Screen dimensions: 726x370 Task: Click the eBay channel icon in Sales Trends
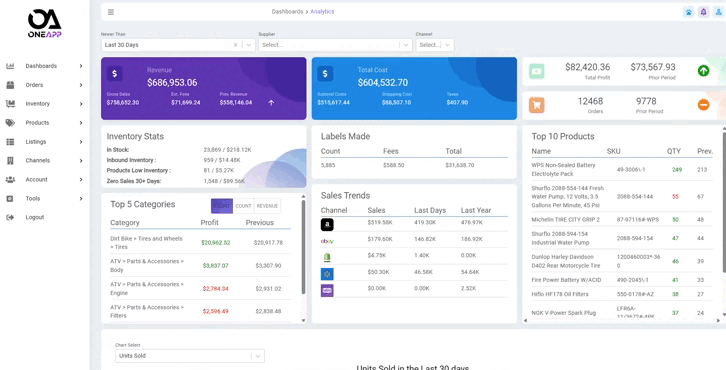point(327,241)
